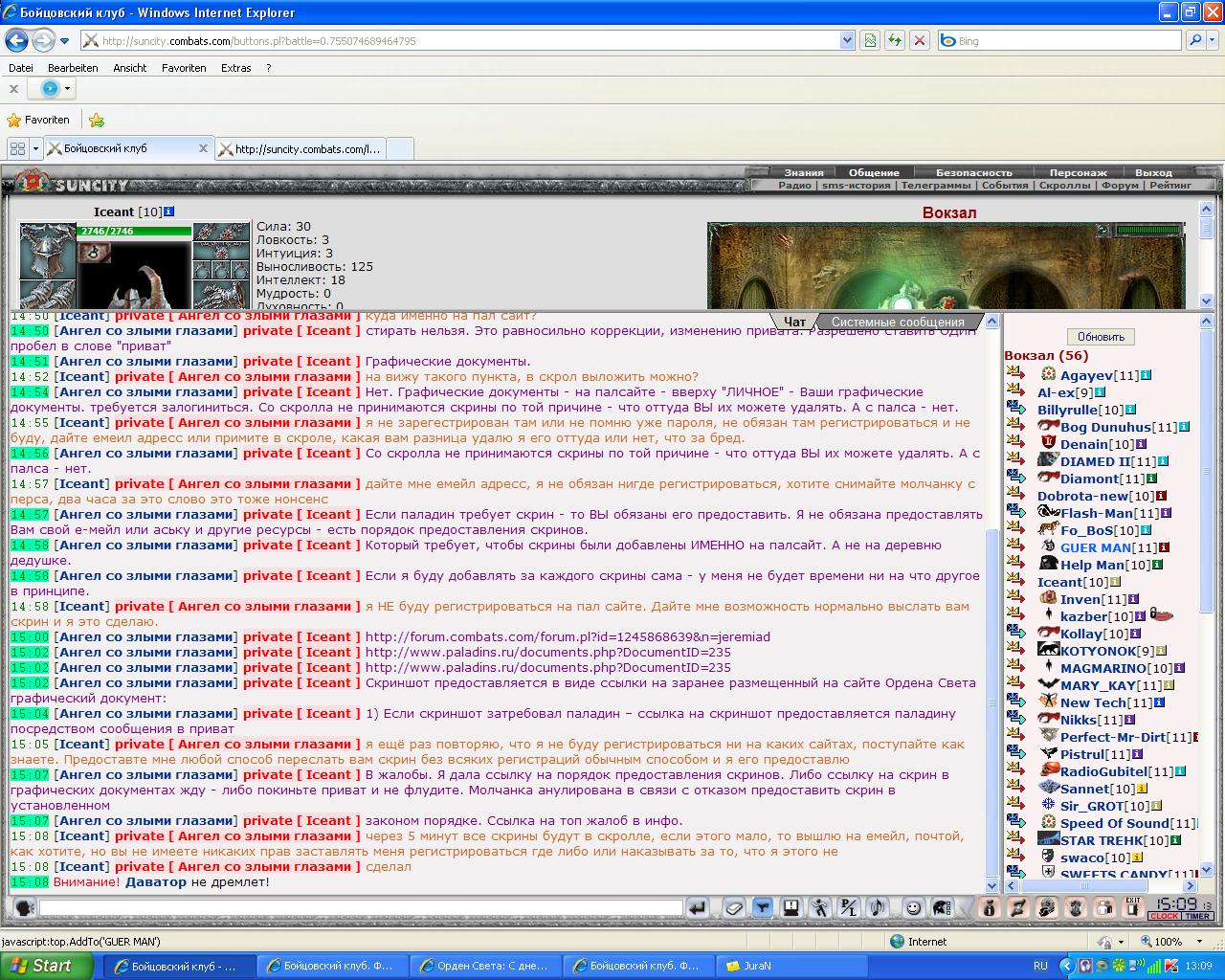Click the info icon next to Help Man[10]
This screenshot has height=980, width=1225.
[1157, 565]
